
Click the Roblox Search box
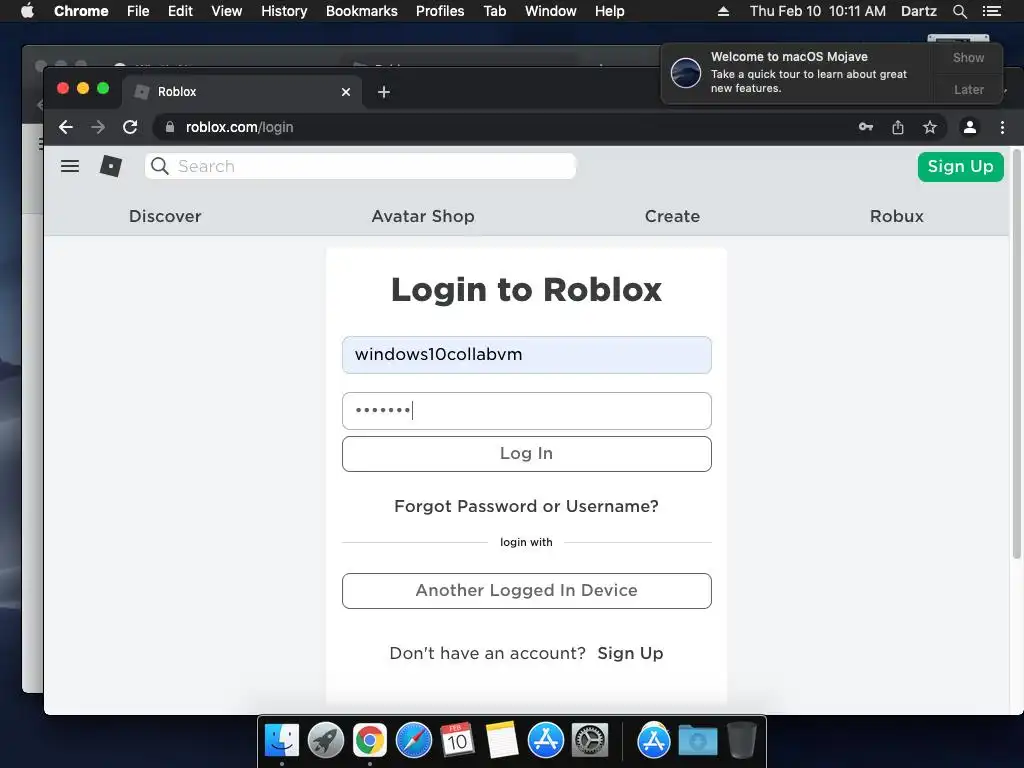click(360, 166)
